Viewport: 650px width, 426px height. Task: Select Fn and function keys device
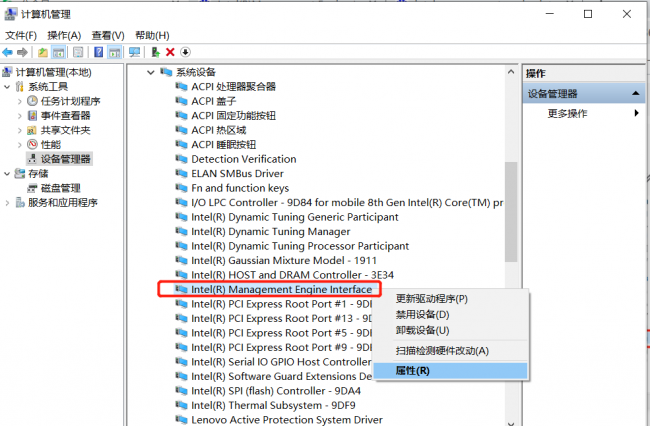tap(240, 188)
